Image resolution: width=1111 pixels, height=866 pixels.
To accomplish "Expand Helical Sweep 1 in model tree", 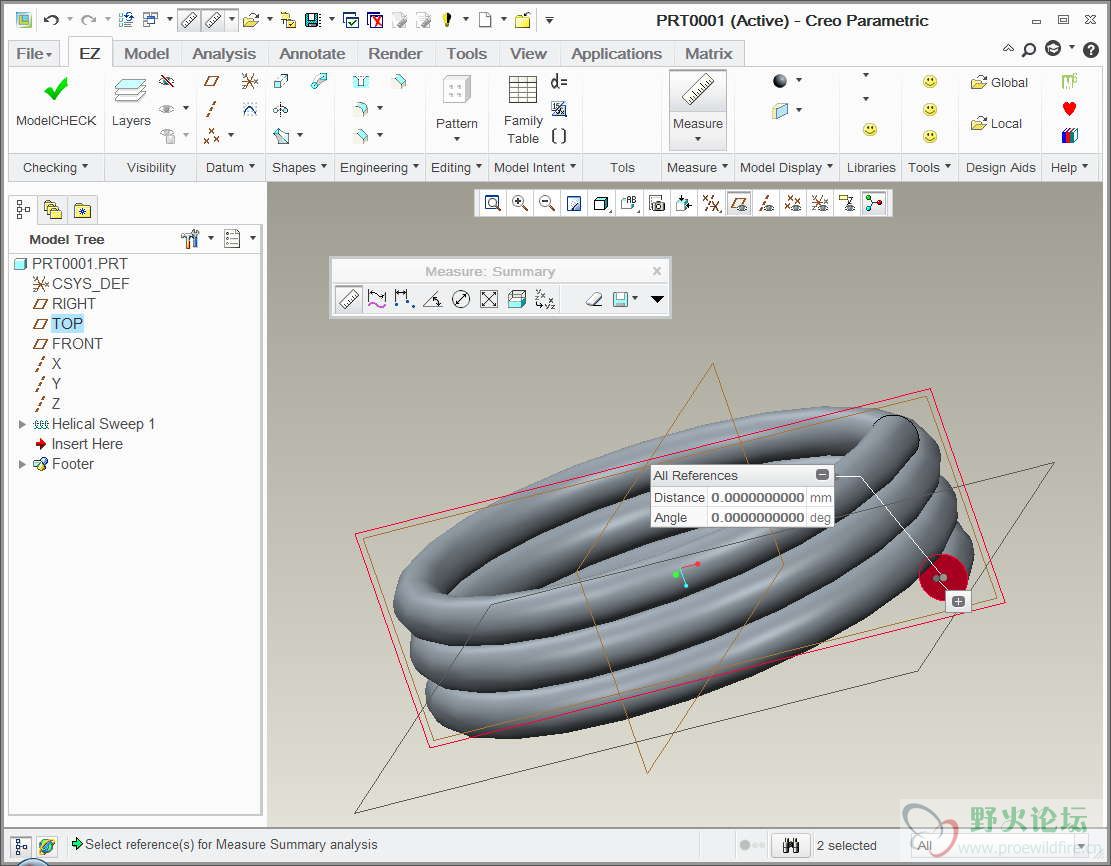I will [x=22, y=424].
